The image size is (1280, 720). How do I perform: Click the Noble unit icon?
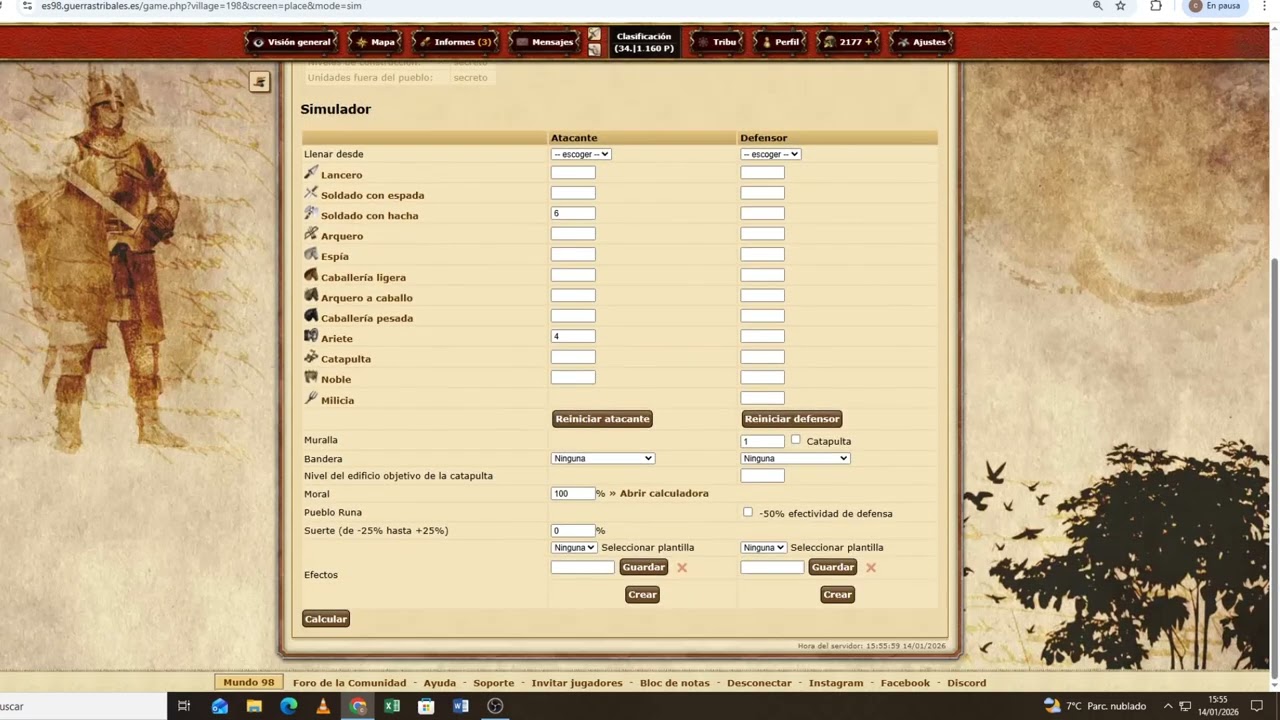pyautogui.click(x=311, y=378)
